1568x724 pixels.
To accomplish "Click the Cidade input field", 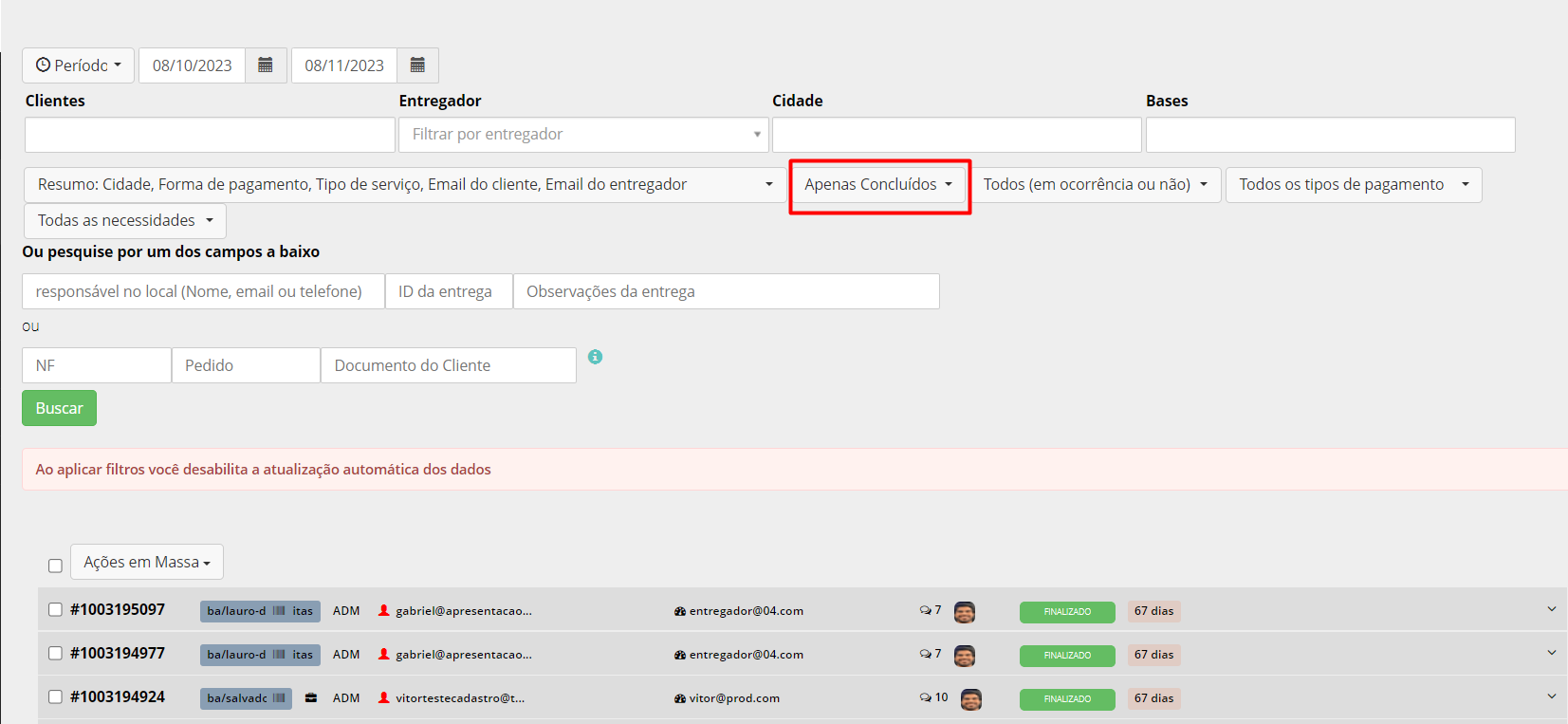I will 957,135.
